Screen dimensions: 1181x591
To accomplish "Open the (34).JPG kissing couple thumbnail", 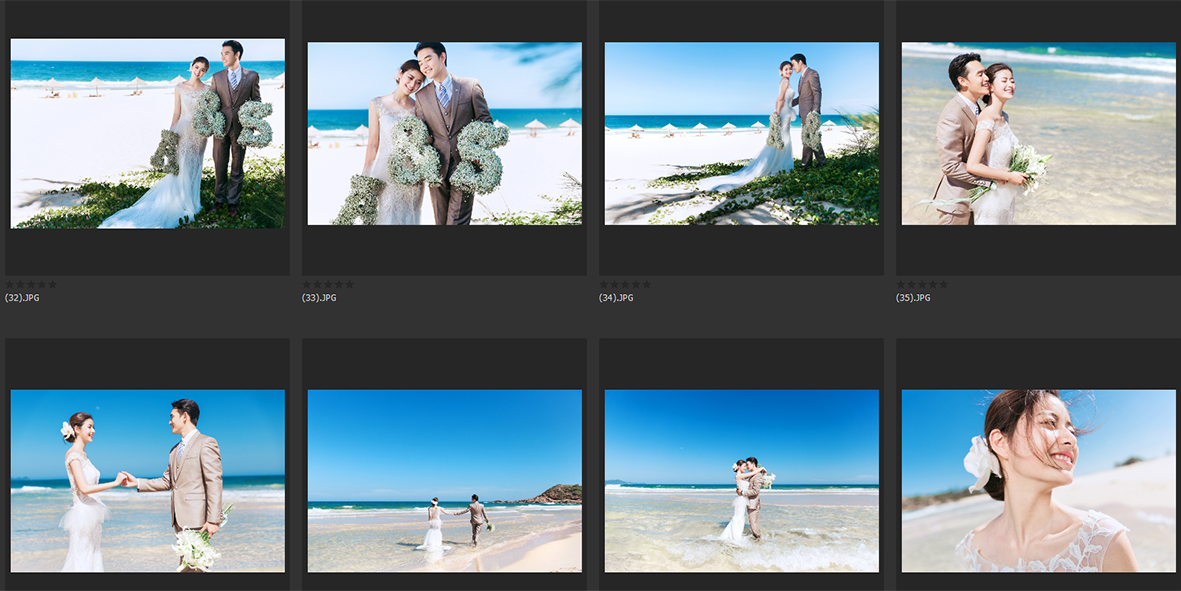I will [x=741, y=133].
